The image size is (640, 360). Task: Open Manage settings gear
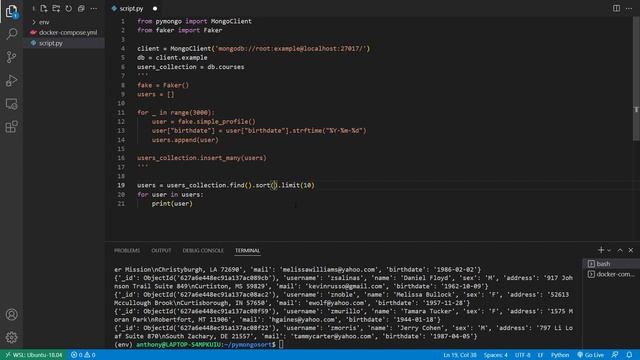[x=11, y=338]
